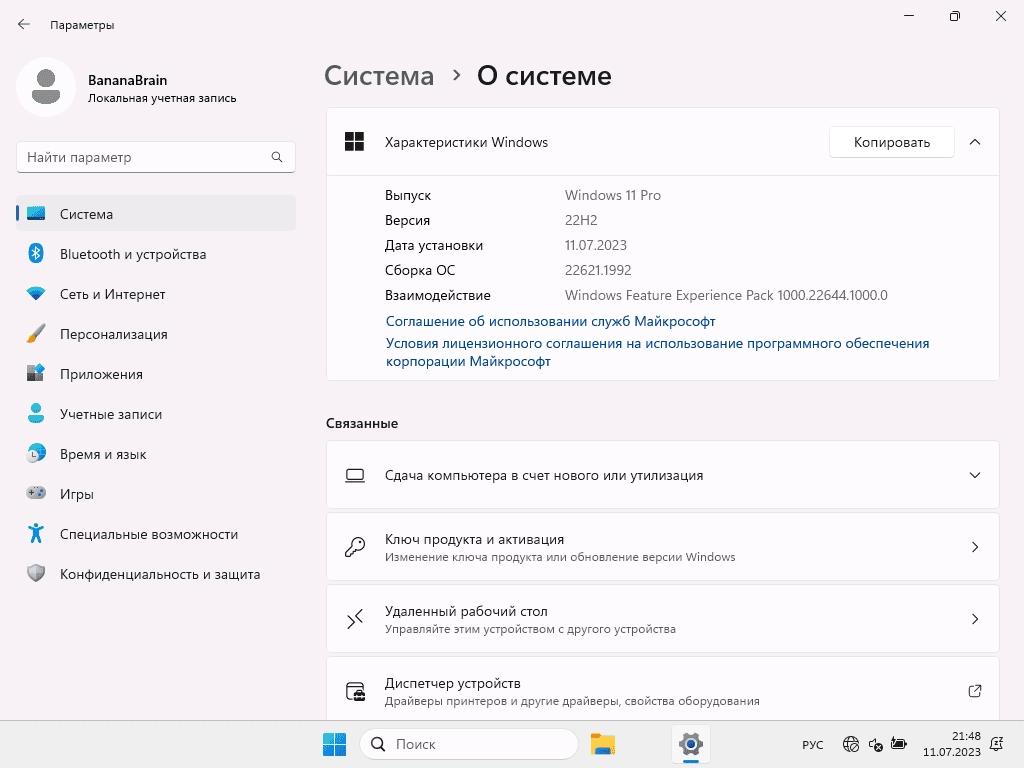The image size is (1024, 768).
Task: Open Диспетчер устройств external link icon
Action: 974,691
